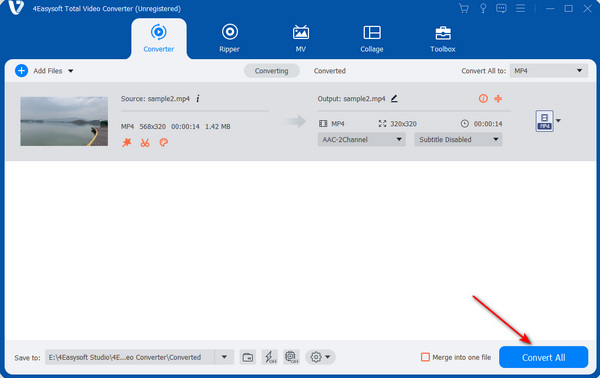Open the Convert All to MP4 dropdown
600x378 pixels.
coord(548,71)
